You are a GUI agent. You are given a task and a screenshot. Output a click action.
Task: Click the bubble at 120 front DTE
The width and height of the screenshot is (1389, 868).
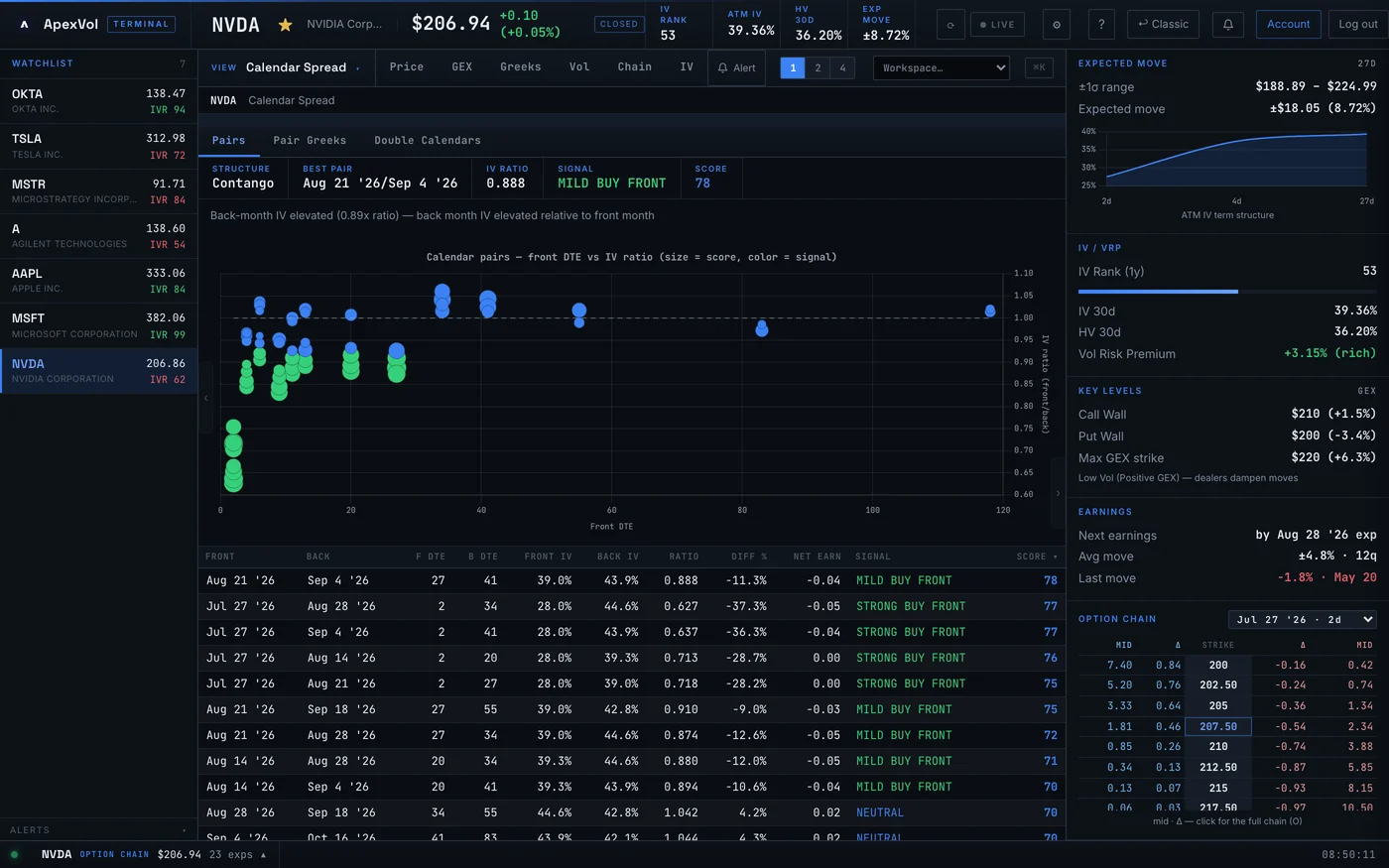pos(990,311)
